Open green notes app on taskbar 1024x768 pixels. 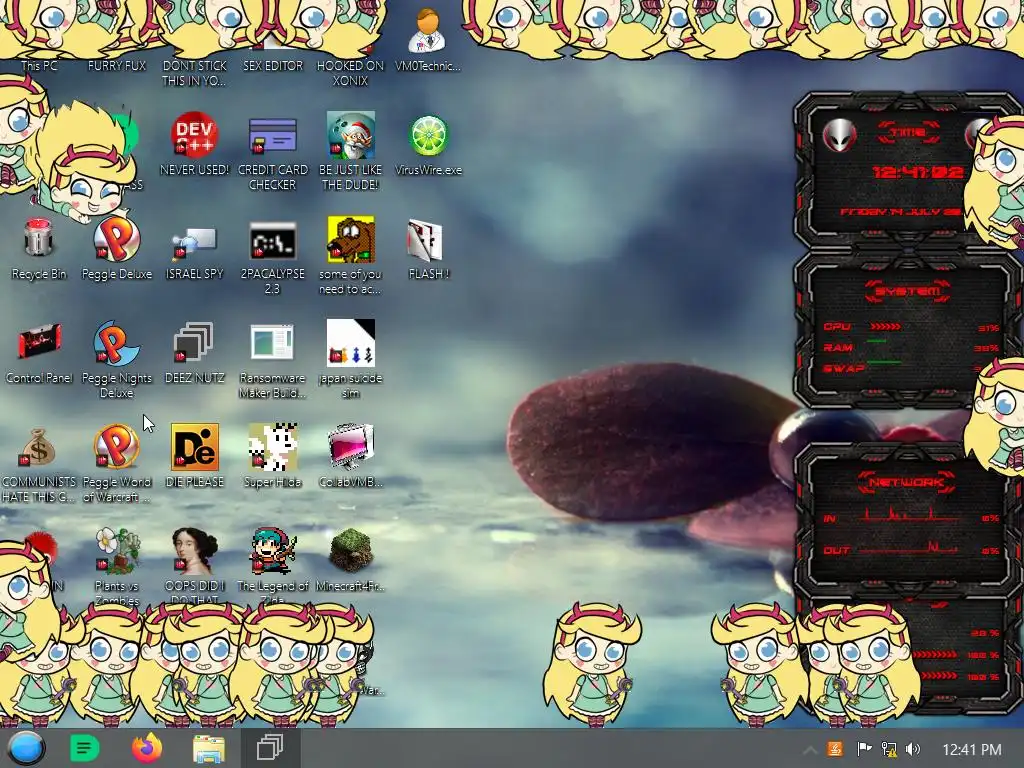pos(84,748)
